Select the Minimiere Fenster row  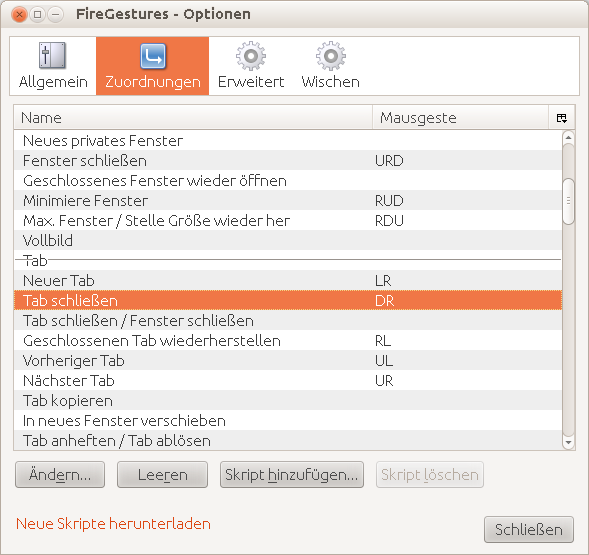pos(288,200)
